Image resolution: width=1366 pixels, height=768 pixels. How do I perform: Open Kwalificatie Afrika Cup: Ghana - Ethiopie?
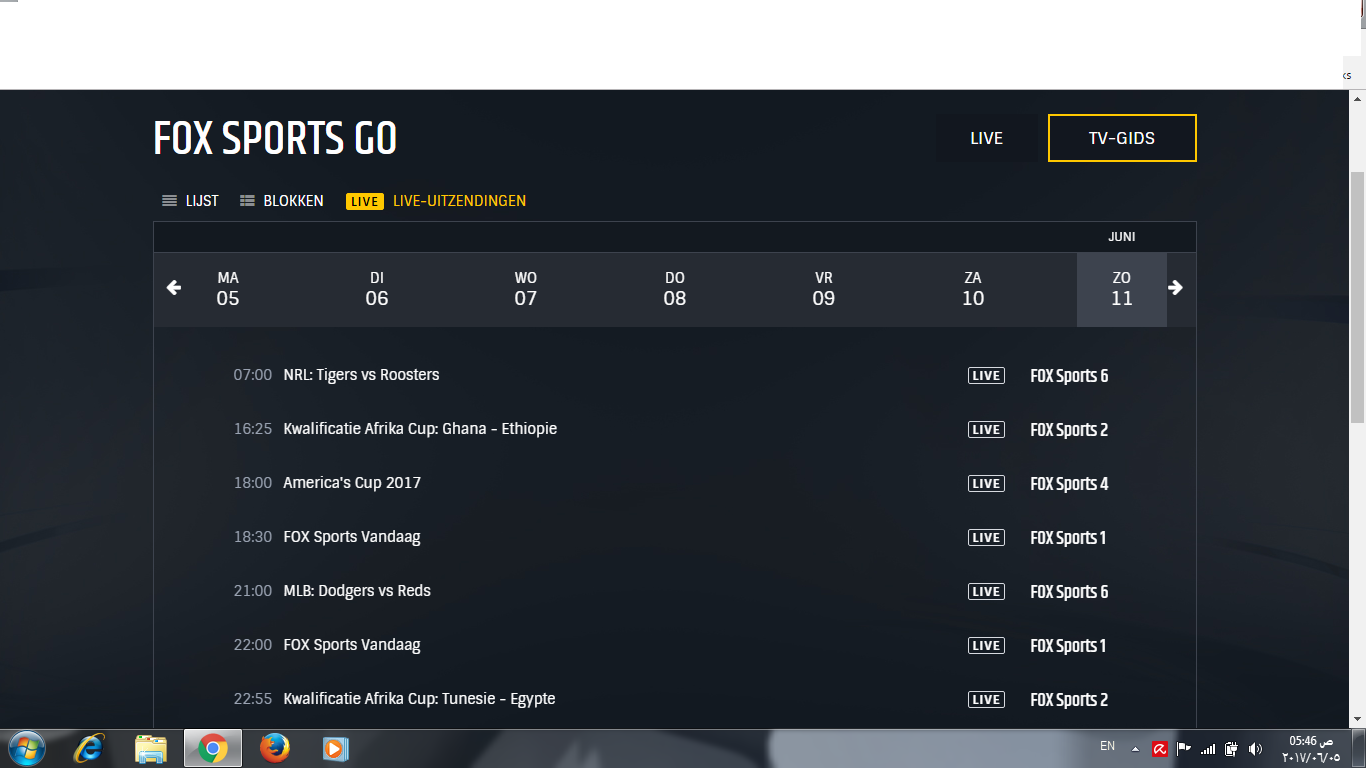click(x=420, y=429)
